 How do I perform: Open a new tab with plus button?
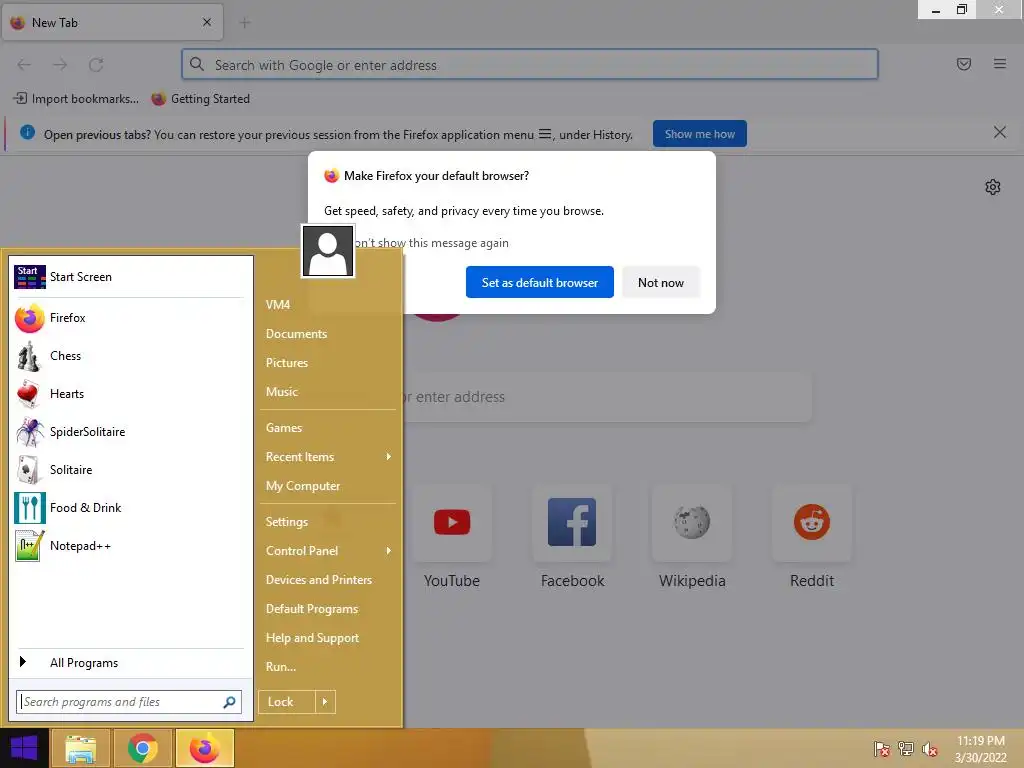click(245, 23)
